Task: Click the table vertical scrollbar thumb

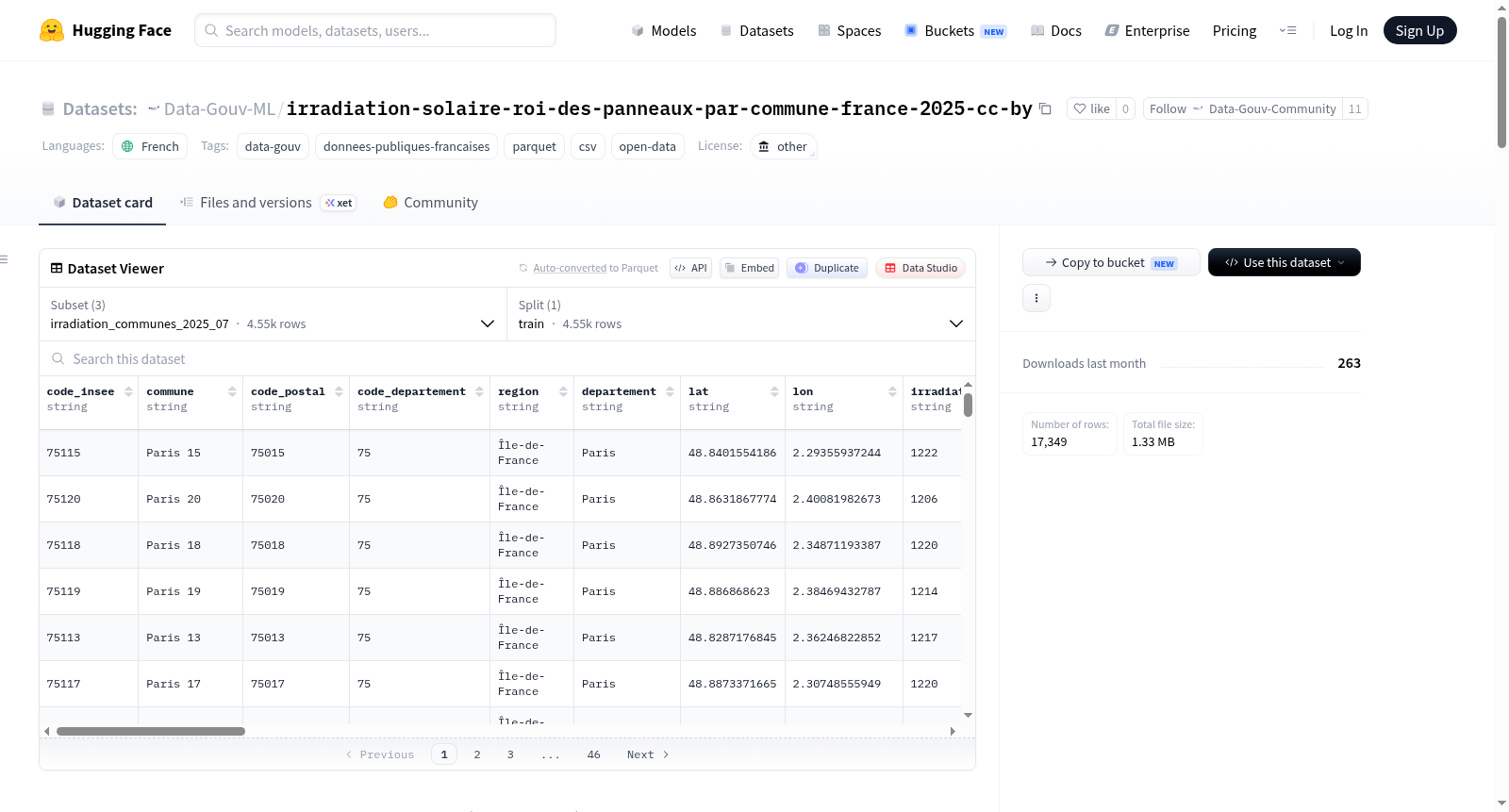Action: (x=968, y=405)
